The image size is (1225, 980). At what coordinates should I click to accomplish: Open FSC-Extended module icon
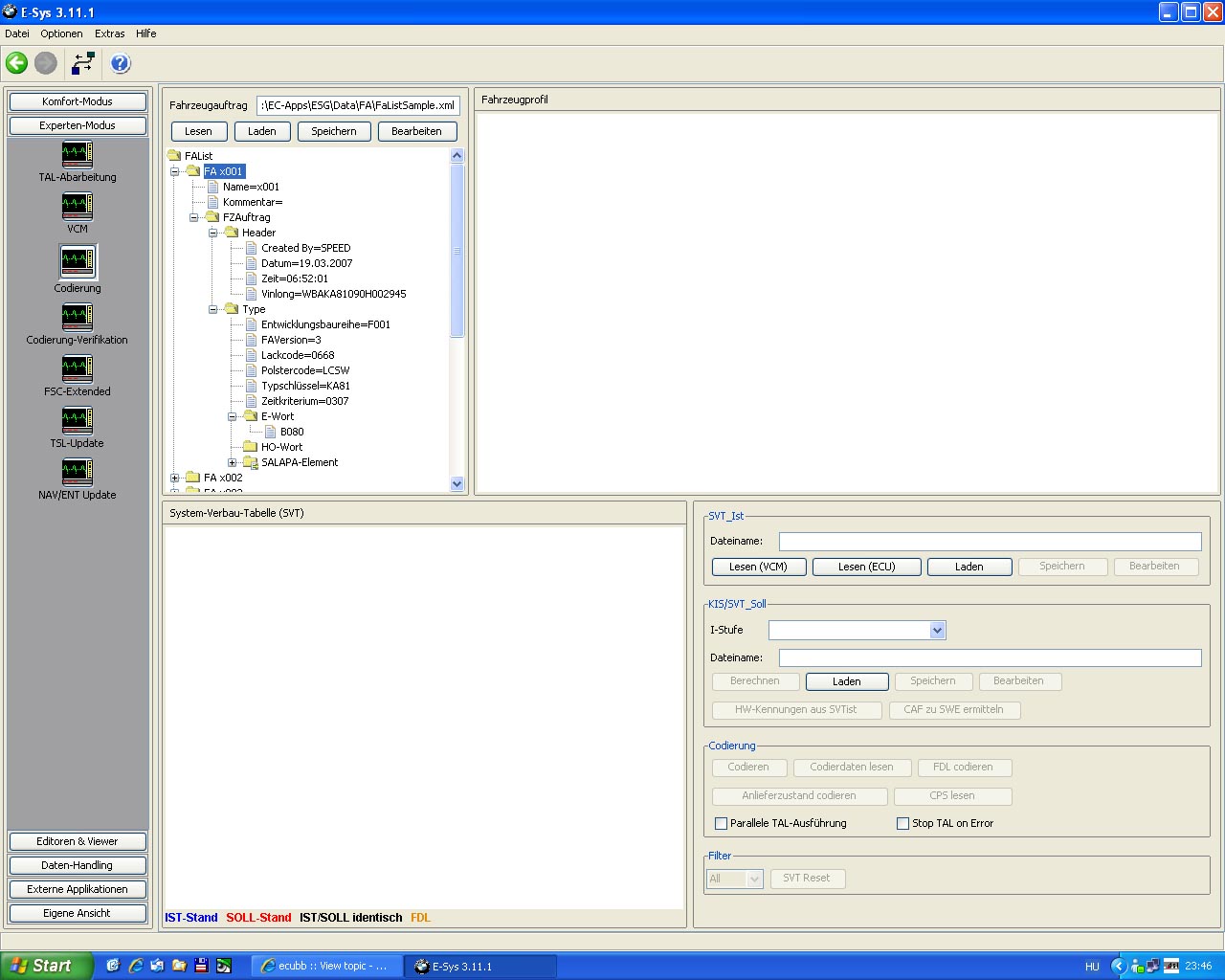click(77, 368)
